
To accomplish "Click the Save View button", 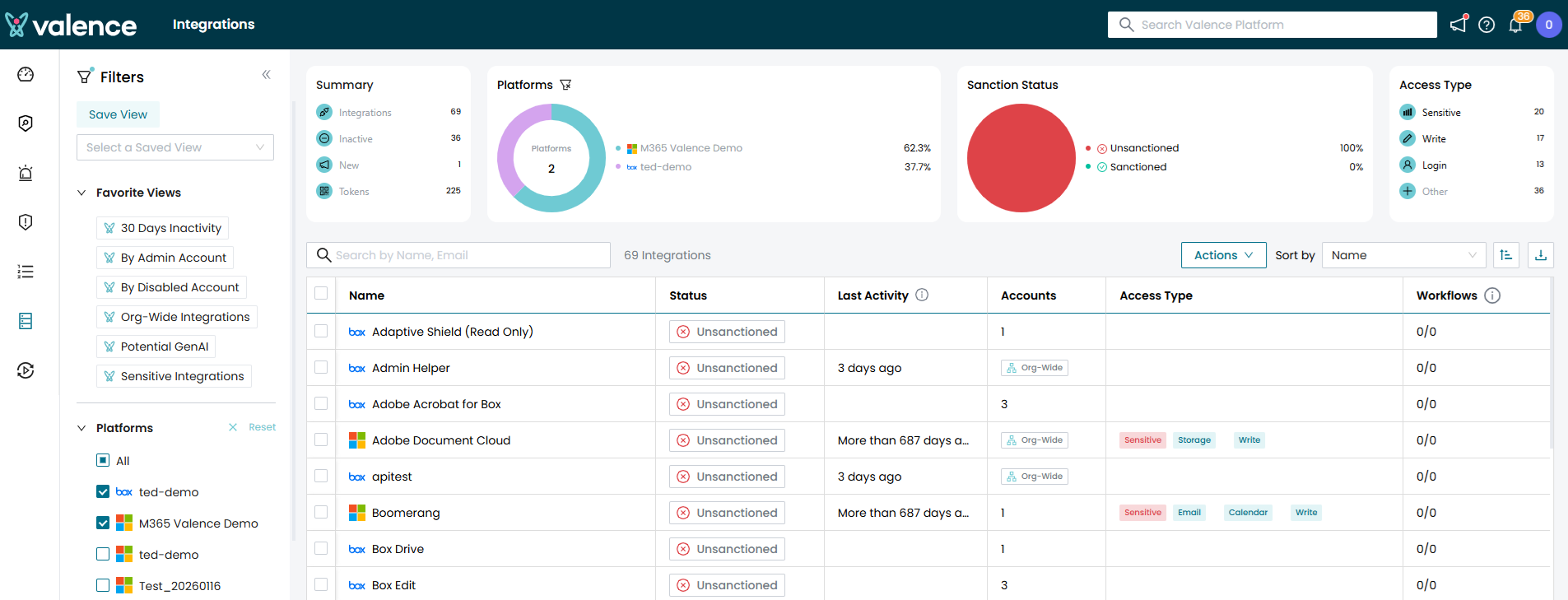I will [118, 114].
